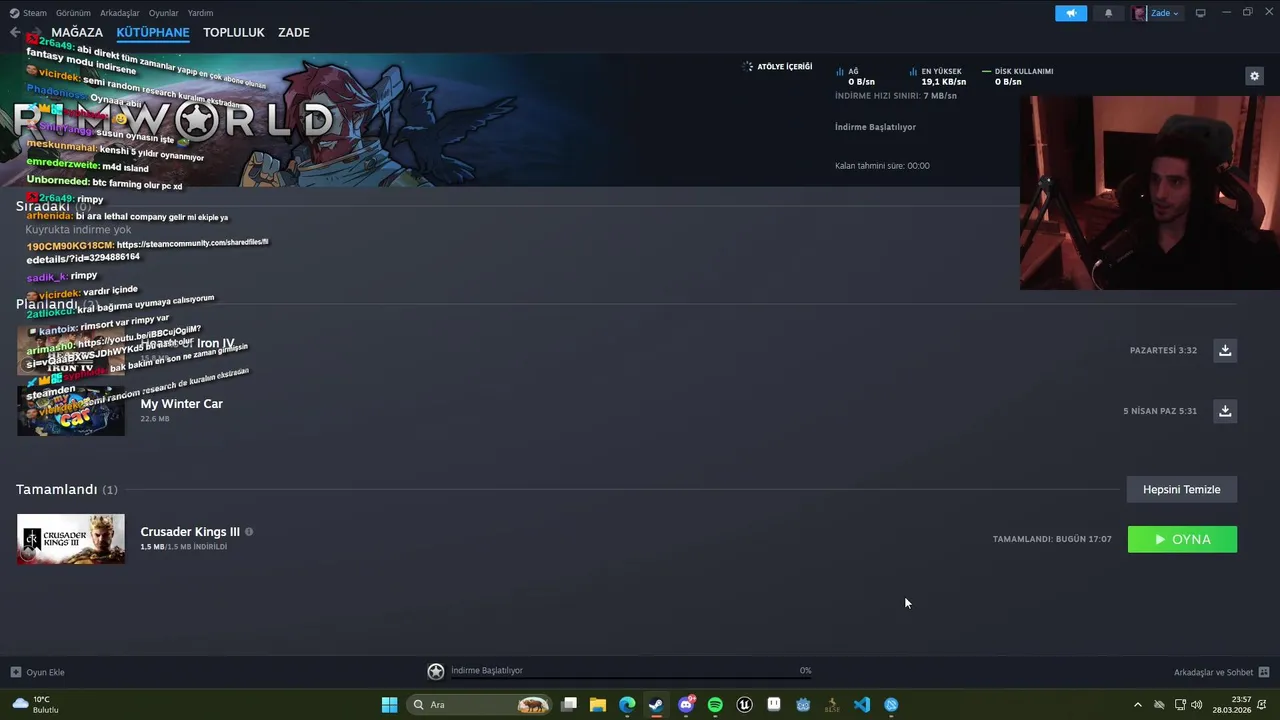Open the Yardım menu
This screenshot has width=1280, height=720.
coord(200,13)
